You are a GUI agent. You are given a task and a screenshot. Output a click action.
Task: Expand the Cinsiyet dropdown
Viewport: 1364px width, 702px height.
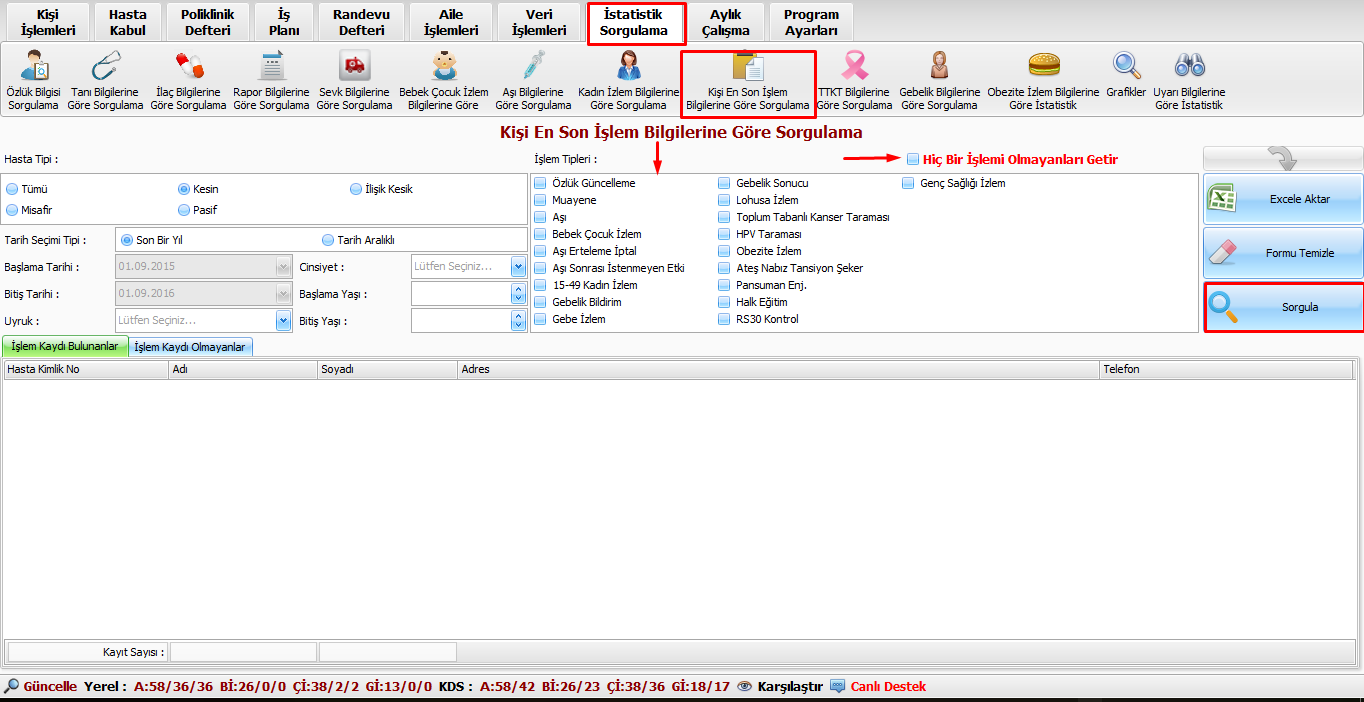518,267
